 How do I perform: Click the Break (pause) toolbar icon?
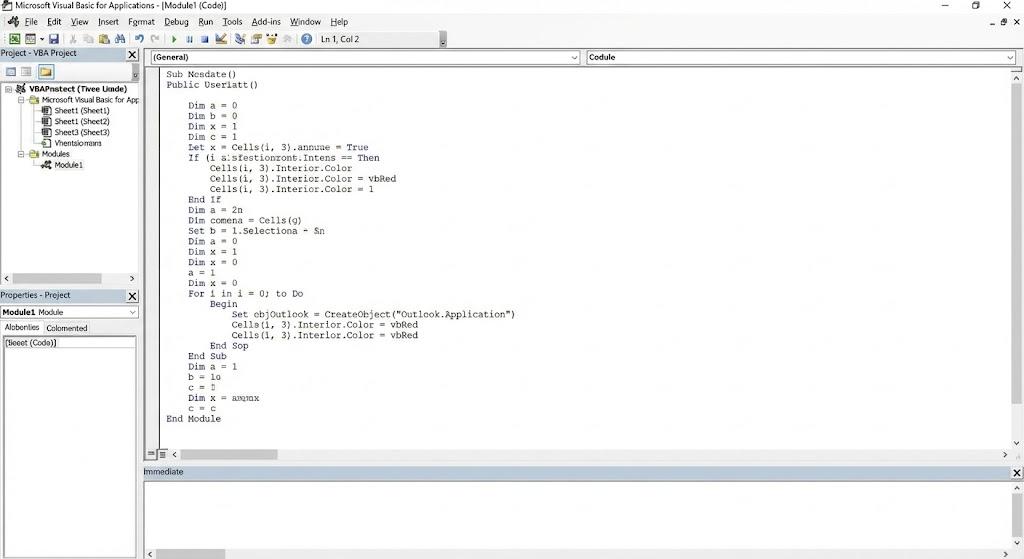[x=189, y=39]
